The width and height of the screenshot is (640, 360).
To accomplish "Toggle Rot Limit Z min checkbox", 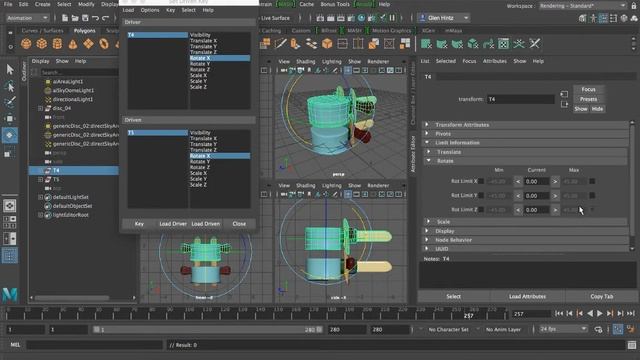I will pyautogui.click(x=481, y=210).
